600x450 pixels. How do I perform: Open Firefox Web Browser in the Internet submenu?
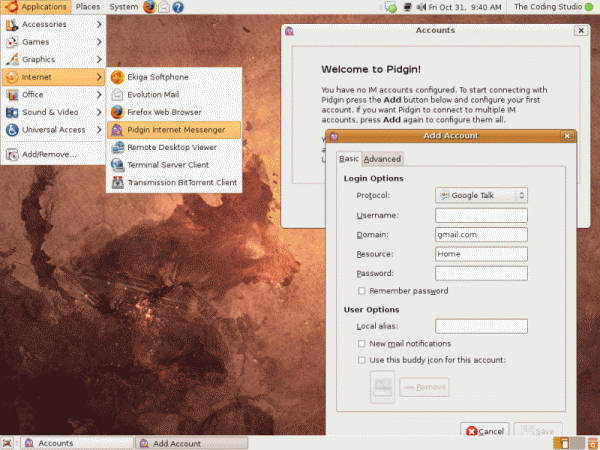click(174, 112)
